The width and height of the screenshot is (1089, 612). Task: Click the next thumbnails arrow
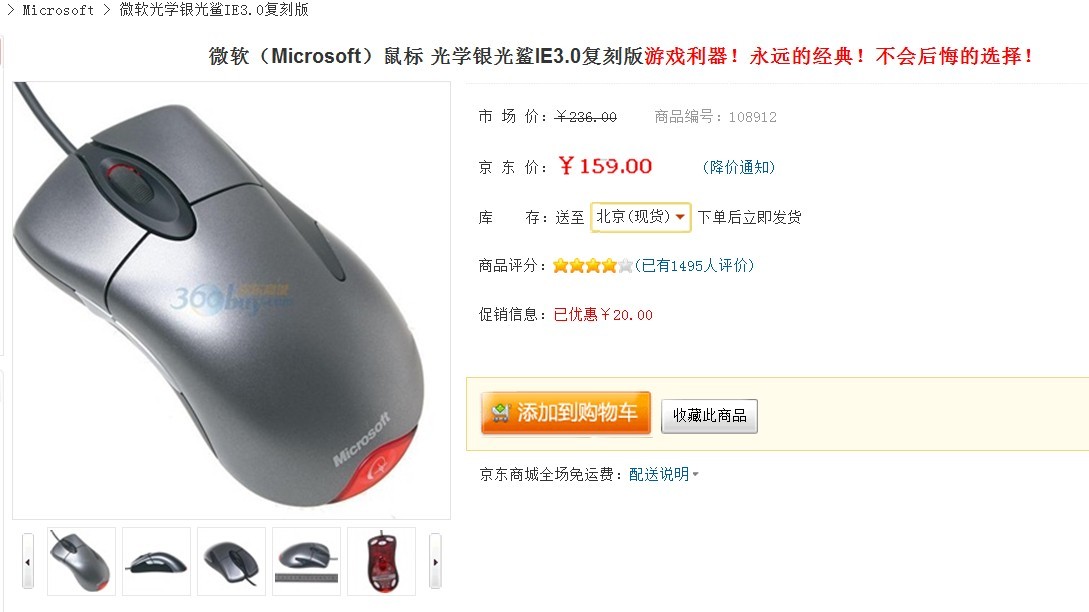pos(435,561)
